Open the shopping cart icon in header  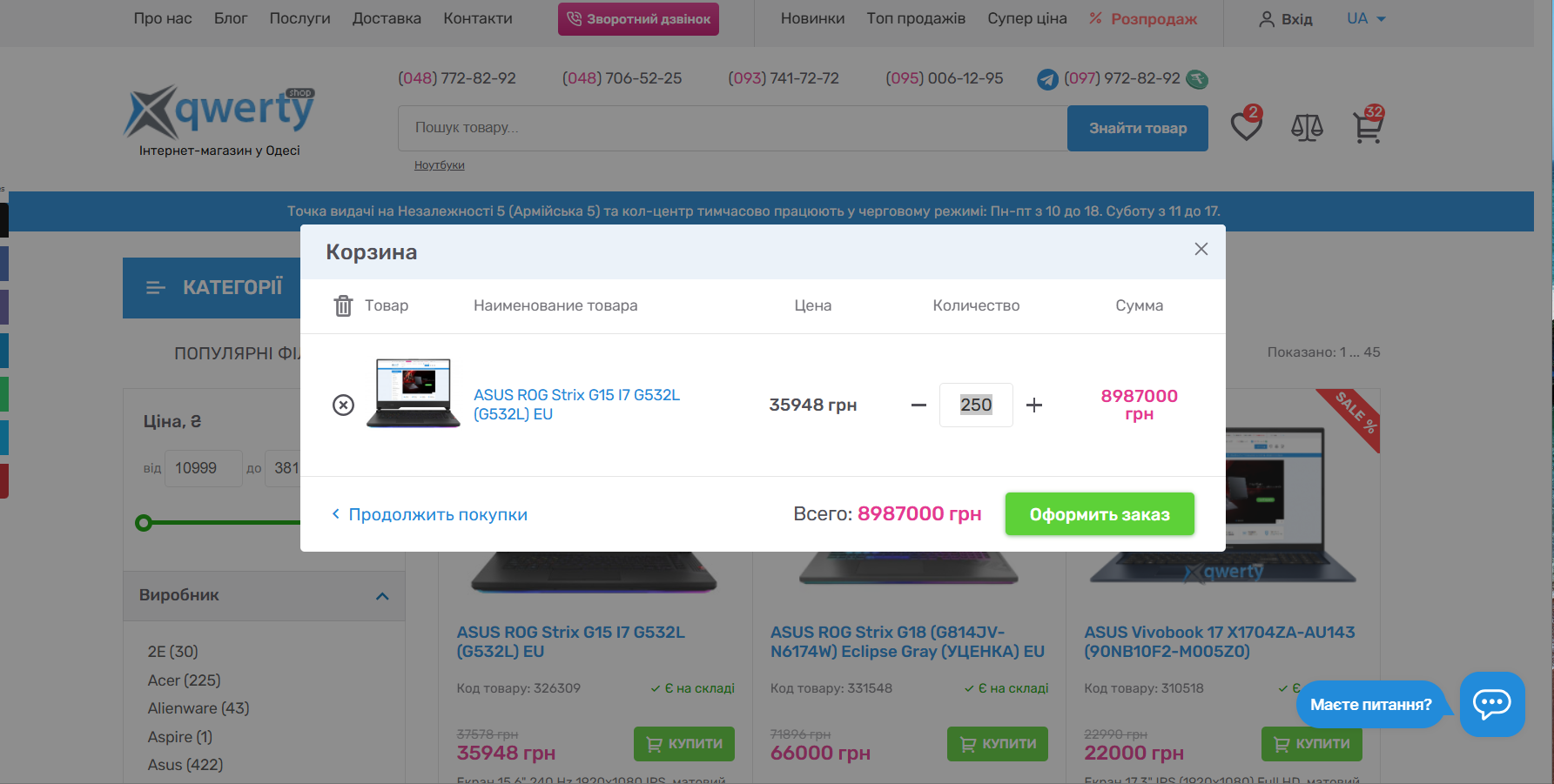[1368, 126]
